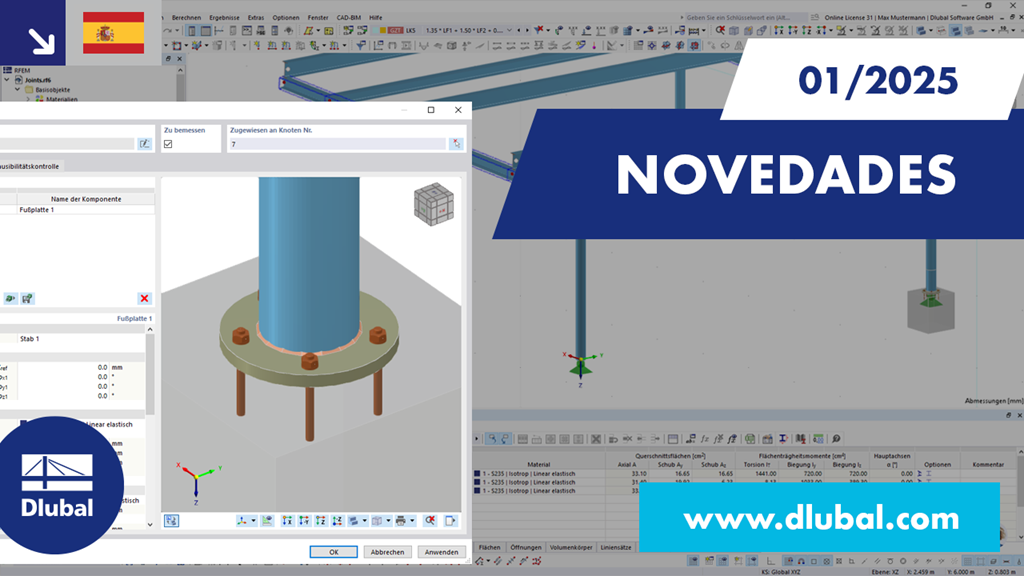This screenshot has width=1024, height=576.
Task: Click the last icon in preview toolbar
Action: (451, 520)
